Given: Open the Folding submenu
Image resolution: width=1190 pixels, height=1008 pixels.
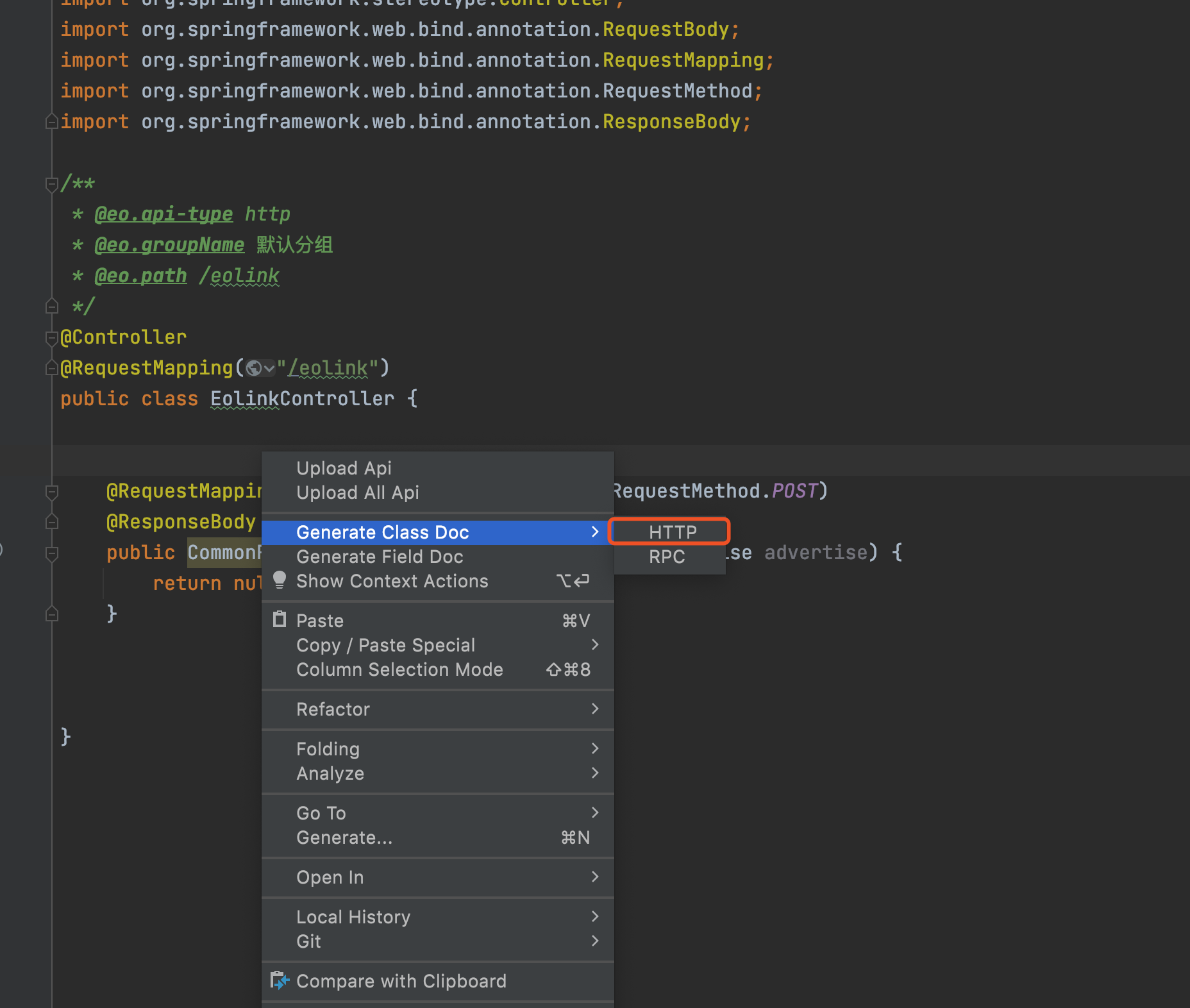Looking at the screenshot, I should pos(438,749).
